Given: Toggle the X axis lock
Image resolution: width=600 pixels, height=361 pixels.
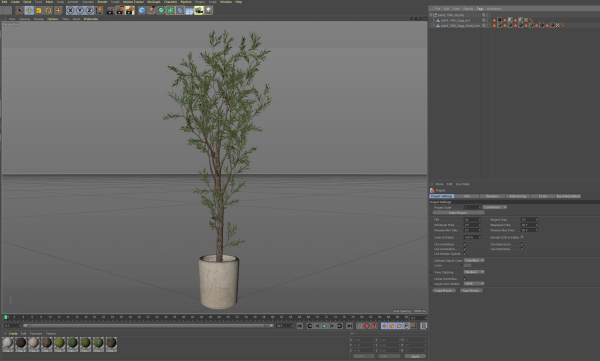Looking at the screenshot, I should tap(70, 10).
